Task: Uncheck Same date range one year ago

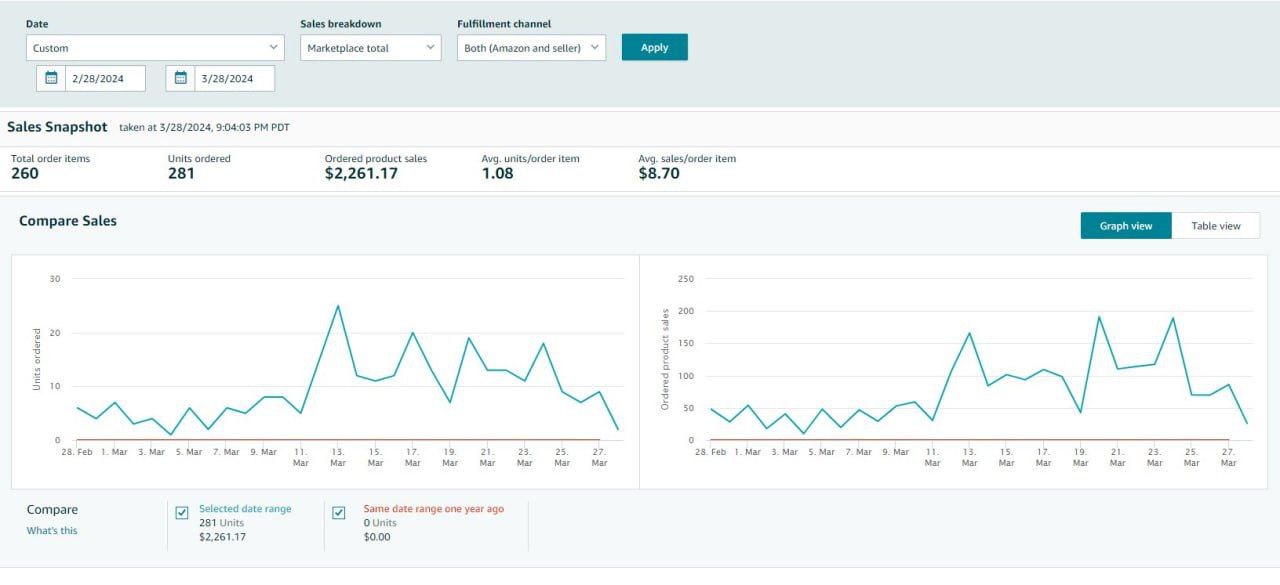Action: 339,513
